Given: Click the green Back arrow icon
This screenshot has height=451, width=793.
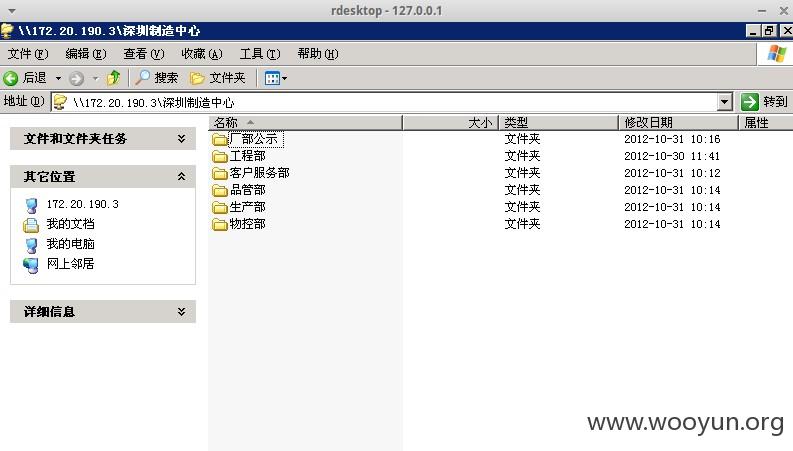Looking at the screenshot, I should click(x=10, y=78).
